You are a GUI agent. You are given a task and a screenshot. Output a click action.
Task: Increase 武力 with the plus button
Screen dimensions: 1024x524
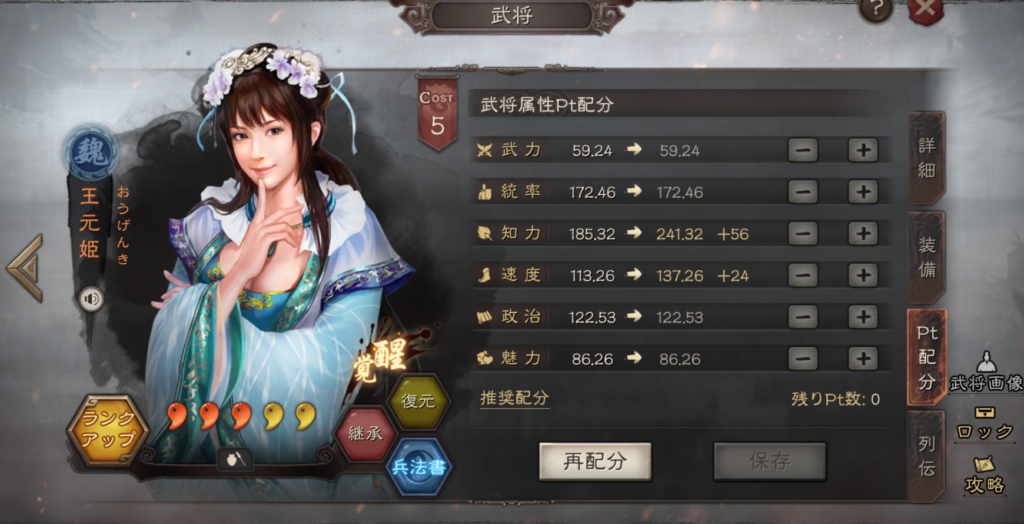pos(863,150)
